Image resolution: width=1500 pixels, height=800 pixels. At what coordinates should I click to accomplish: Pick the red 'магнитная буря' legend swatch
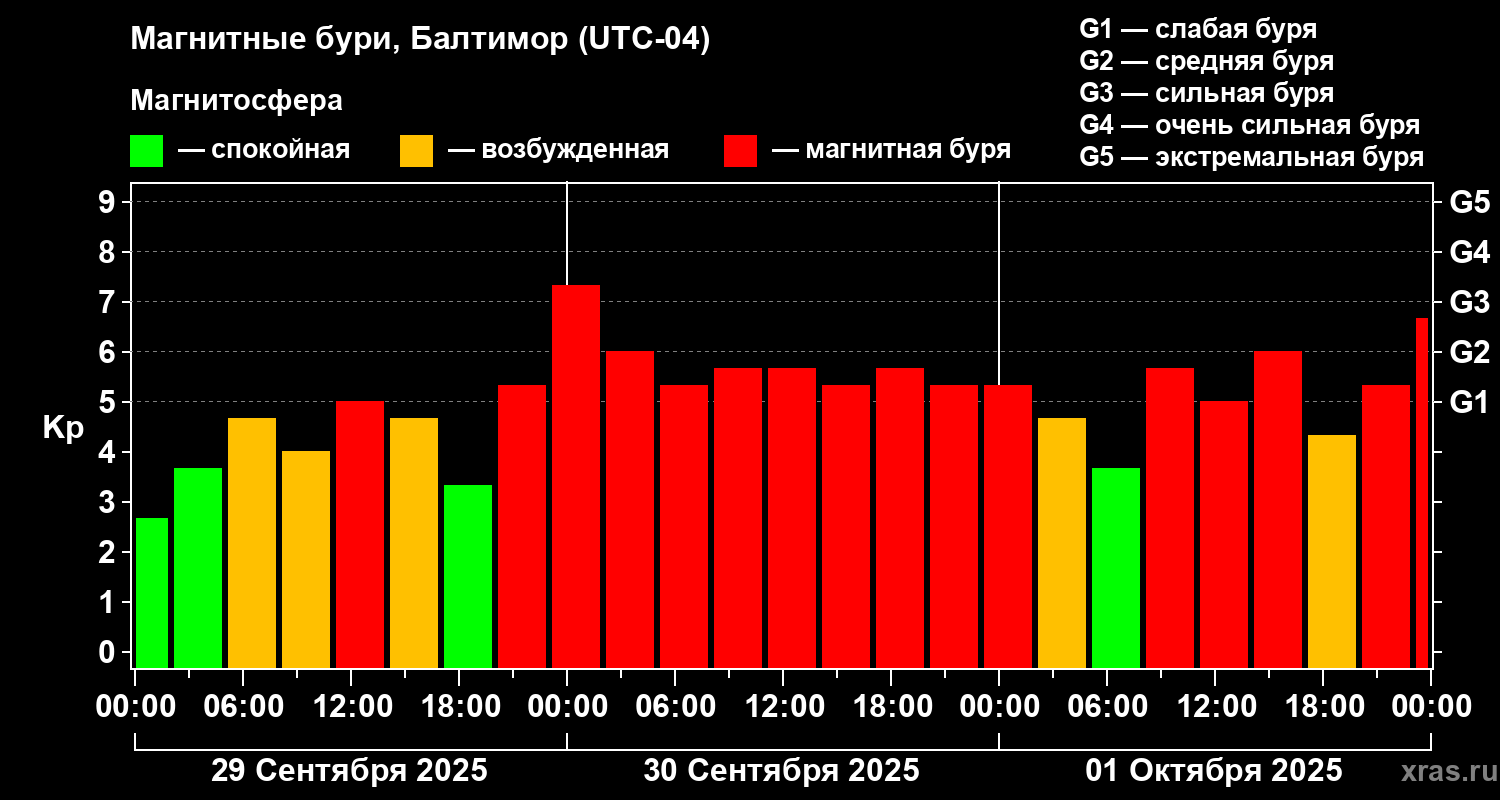tap(740, 151)
